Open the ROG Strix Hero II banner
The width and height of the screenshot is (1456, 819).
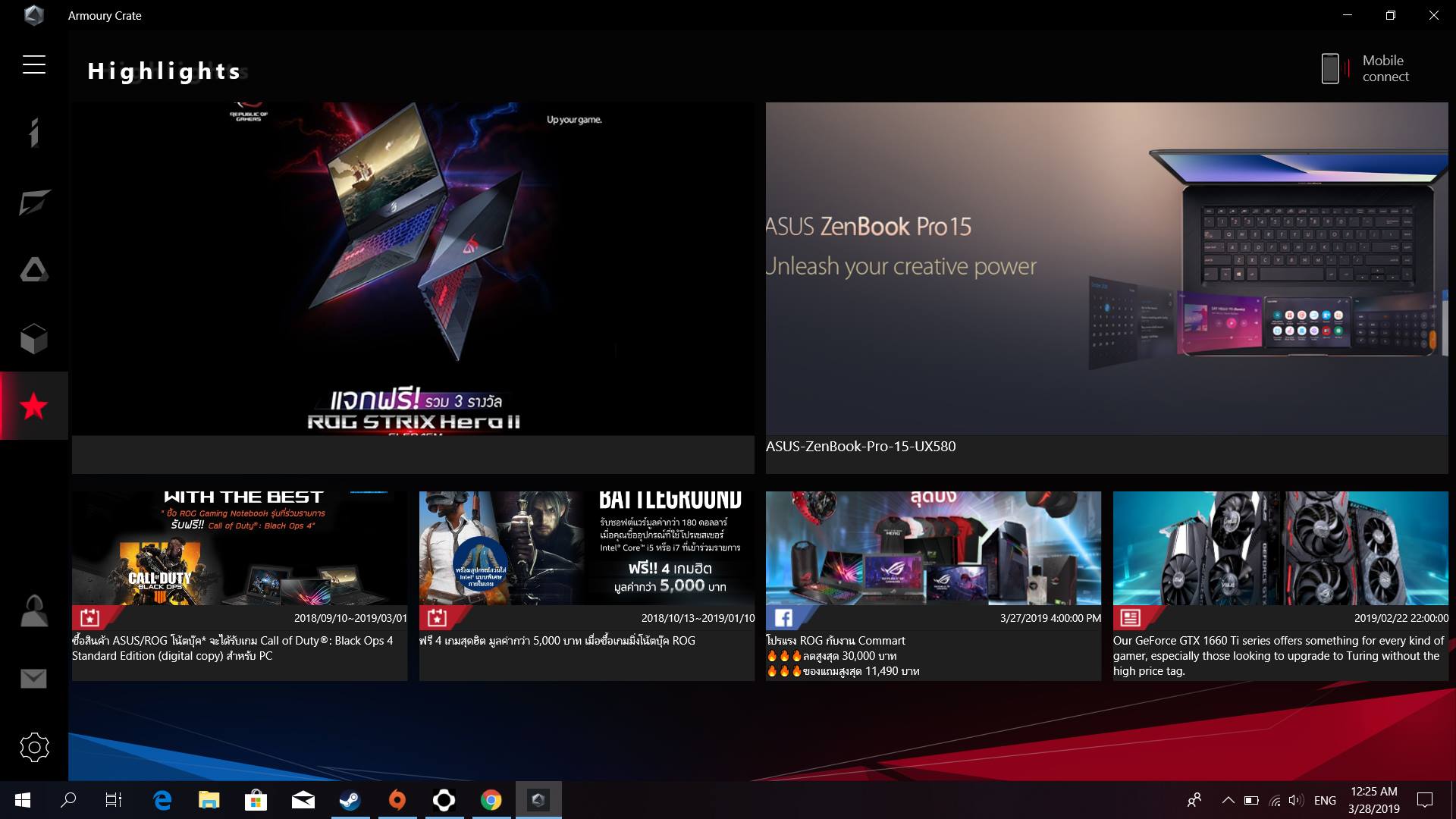[413, 268]
